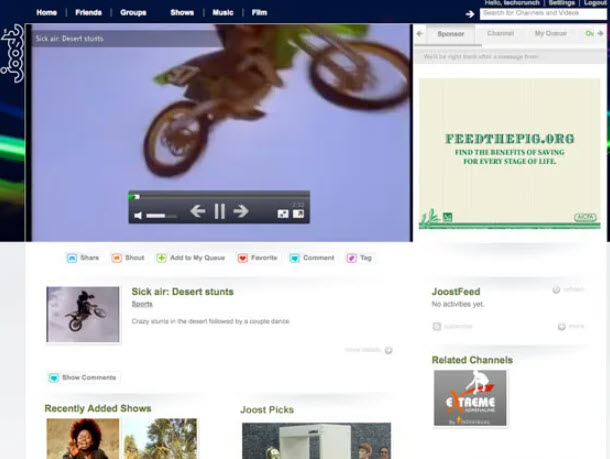Switch to the Channel tab

pyautogui.click(x=500, y=33)
